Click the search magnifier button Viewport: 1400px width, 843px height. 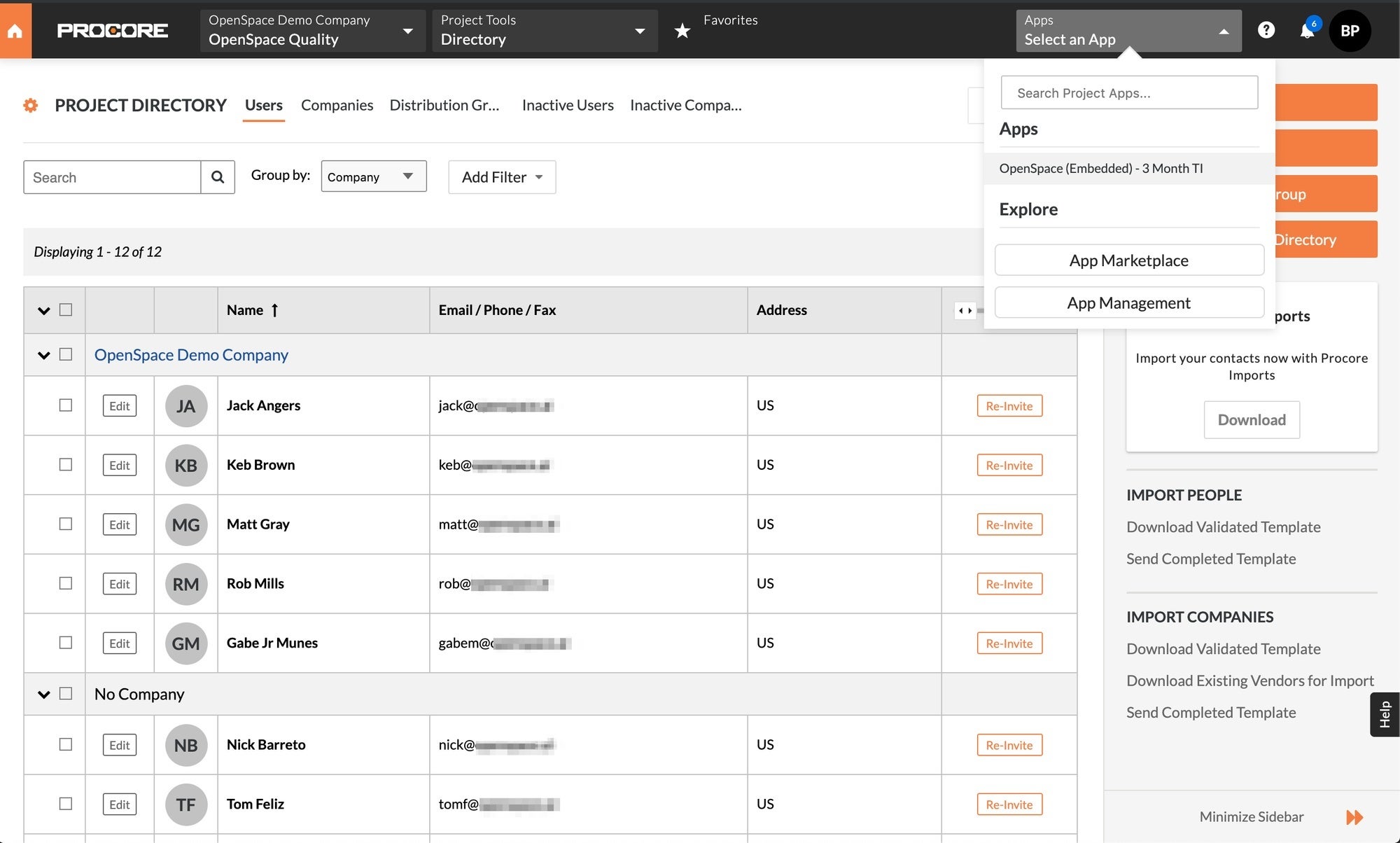pyautogui.click(x=218, y=177)
